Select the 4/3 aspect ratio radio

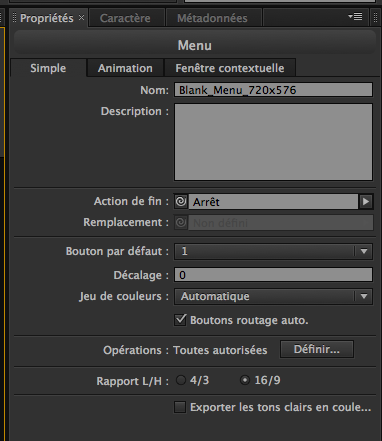(x=181, y=380)
